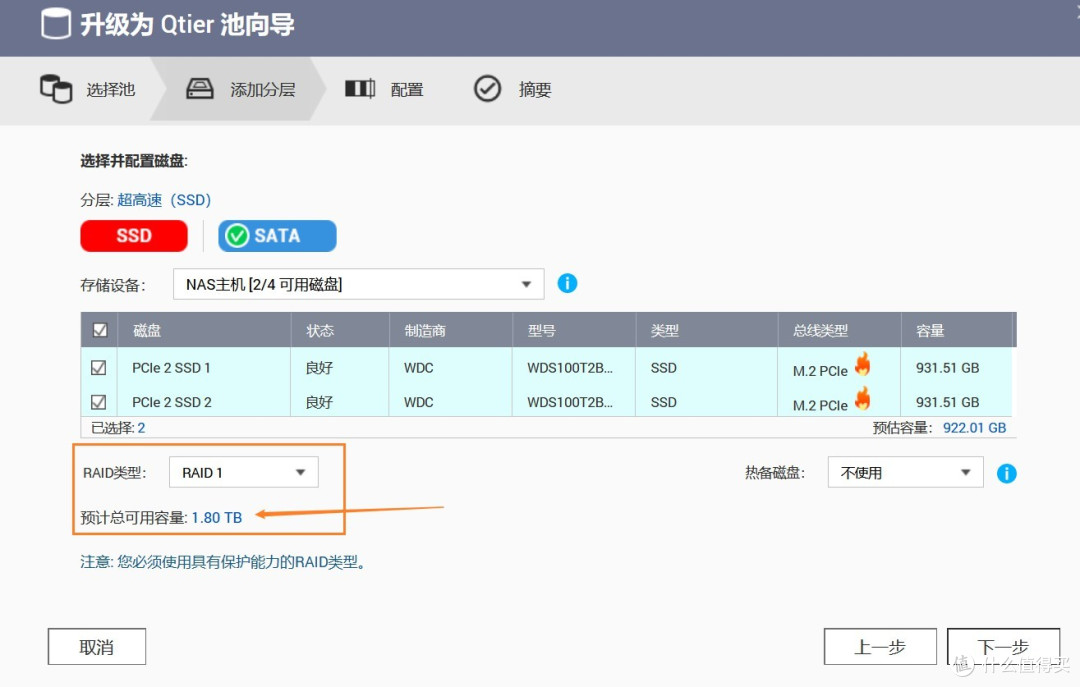Open the 存储设备 NAS主机 dropdown
The height and width of the screenshot is (687, 1080).
click(358, 284)
